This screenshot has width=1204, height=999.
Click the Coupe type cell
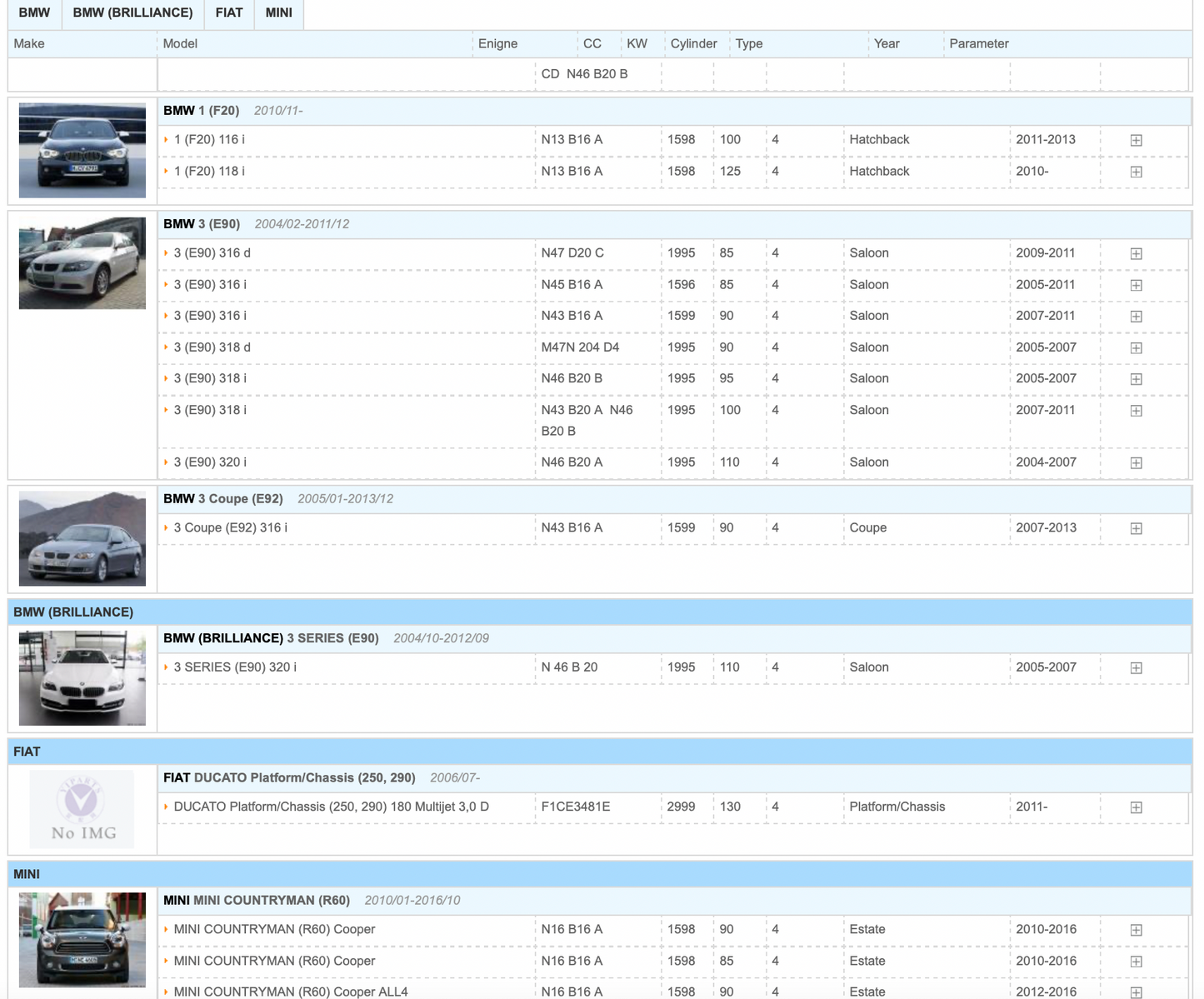(x=868, y=527)
